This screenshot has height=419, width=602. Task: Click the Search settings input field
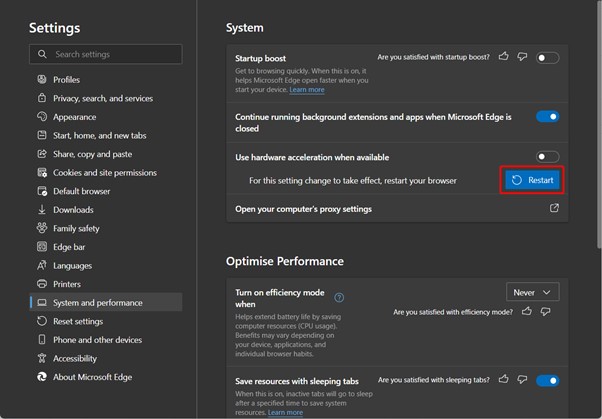pos(106,54)
